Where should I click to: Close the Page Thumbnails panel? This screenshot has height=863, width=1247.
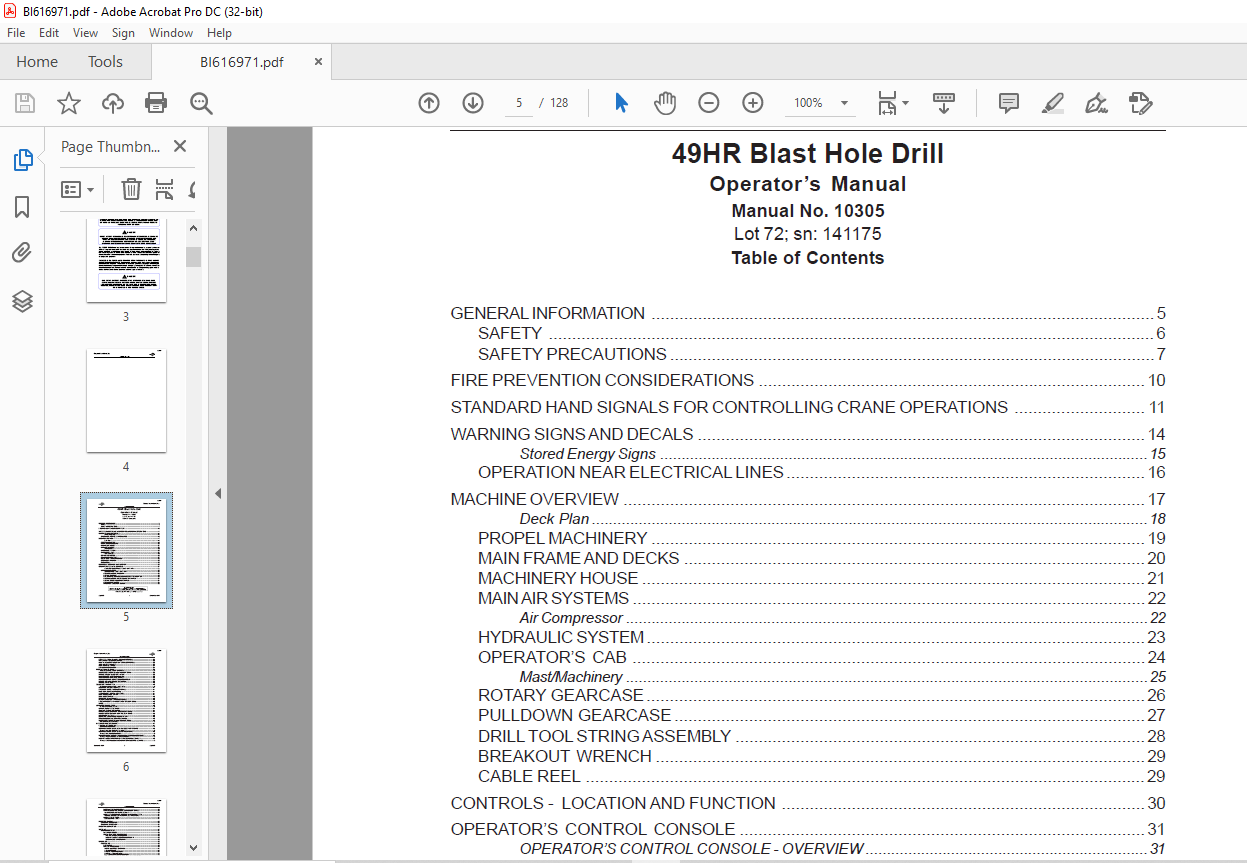180,146
